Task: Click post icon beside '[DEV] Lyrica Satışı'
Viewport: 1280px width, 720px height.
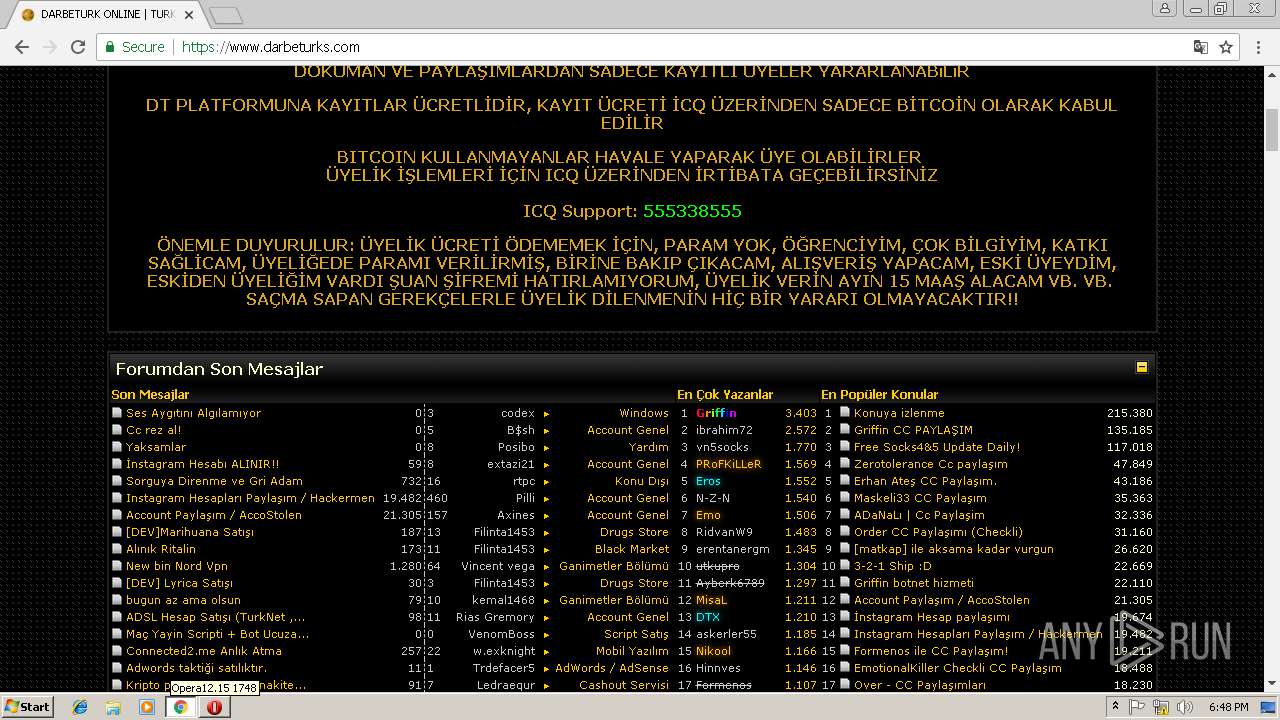Action: [117, 583]
